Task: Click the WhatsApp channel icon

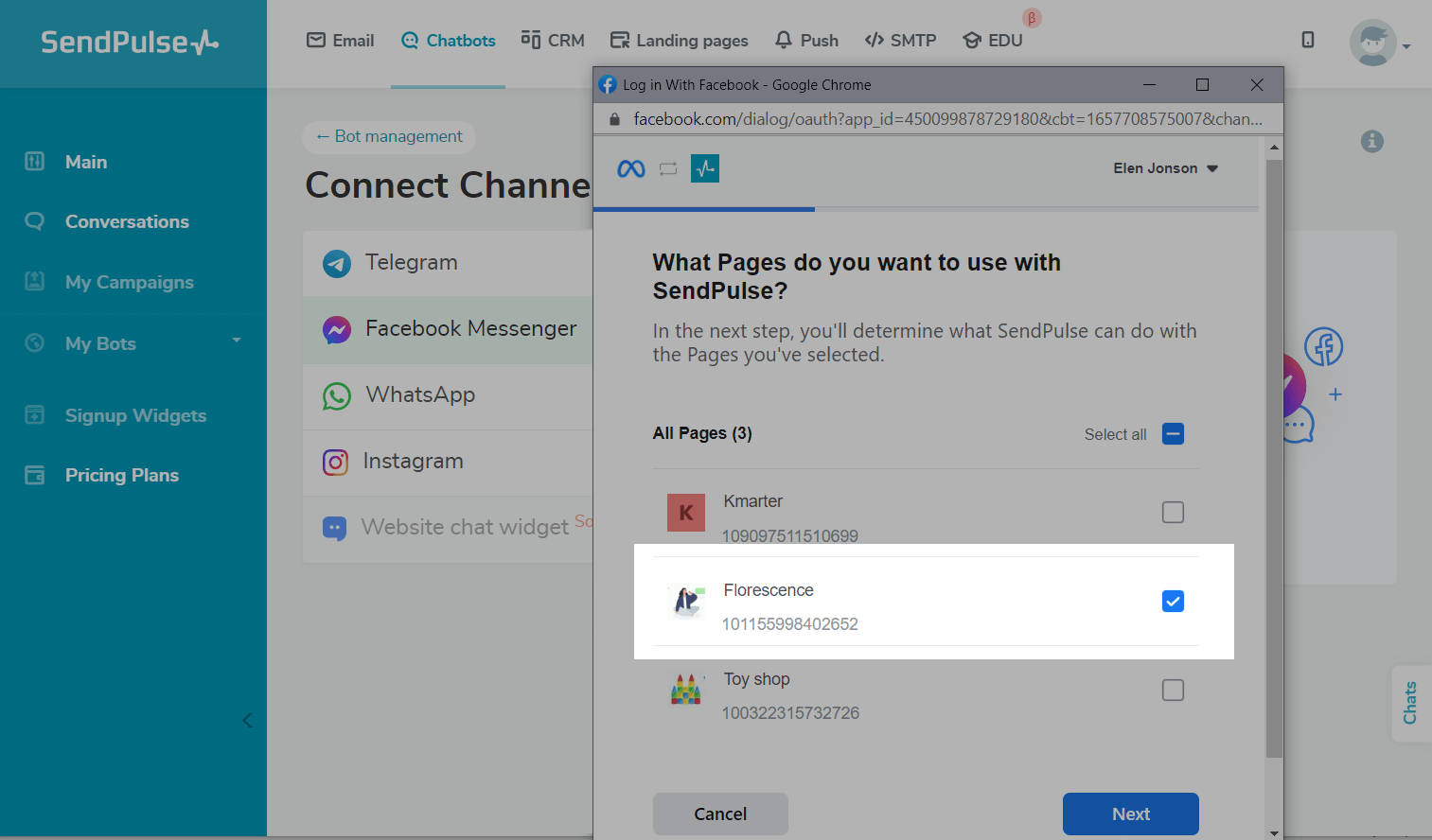Action: 336,395
